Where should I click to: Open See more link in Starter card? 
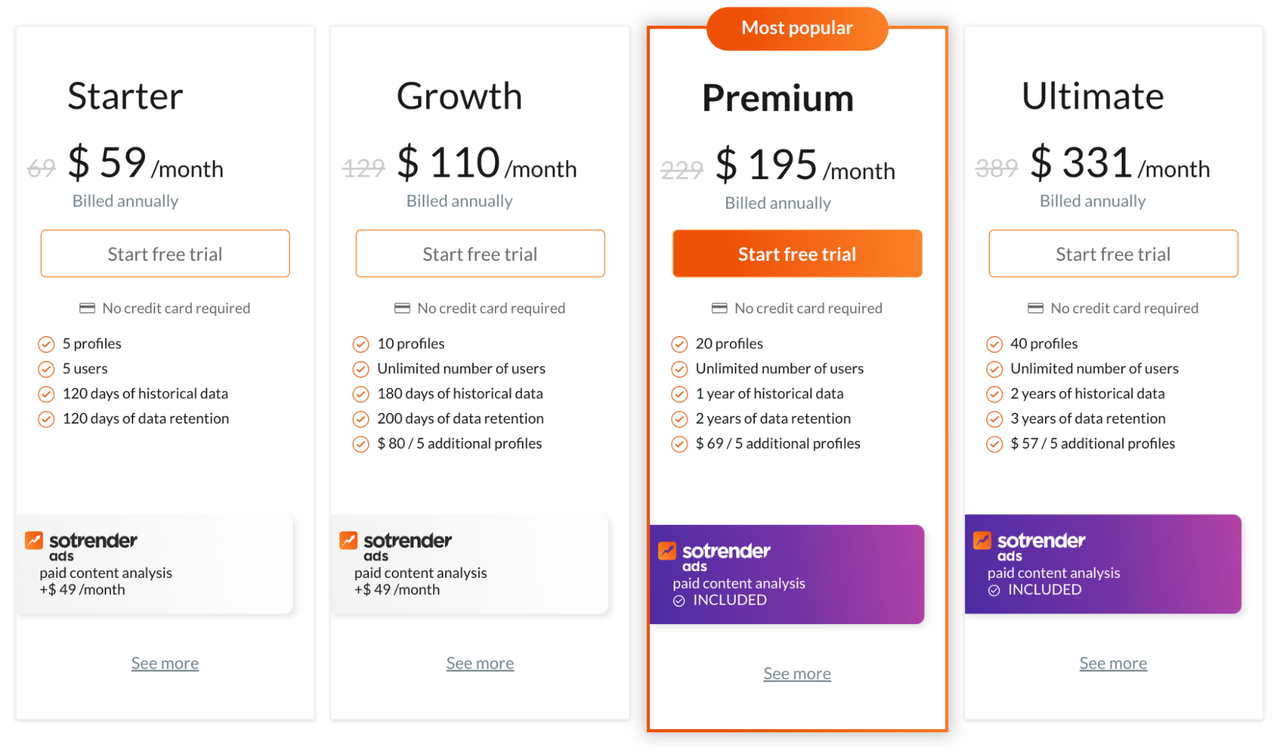point(165,663)
